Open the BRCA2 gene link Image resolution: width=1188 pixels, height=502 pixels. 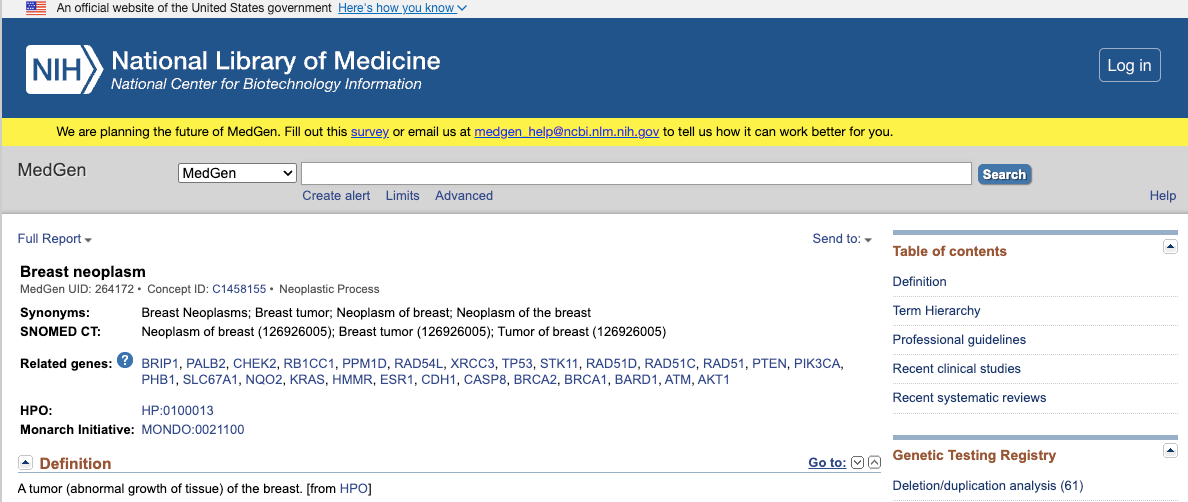click(x=535, y=380)
